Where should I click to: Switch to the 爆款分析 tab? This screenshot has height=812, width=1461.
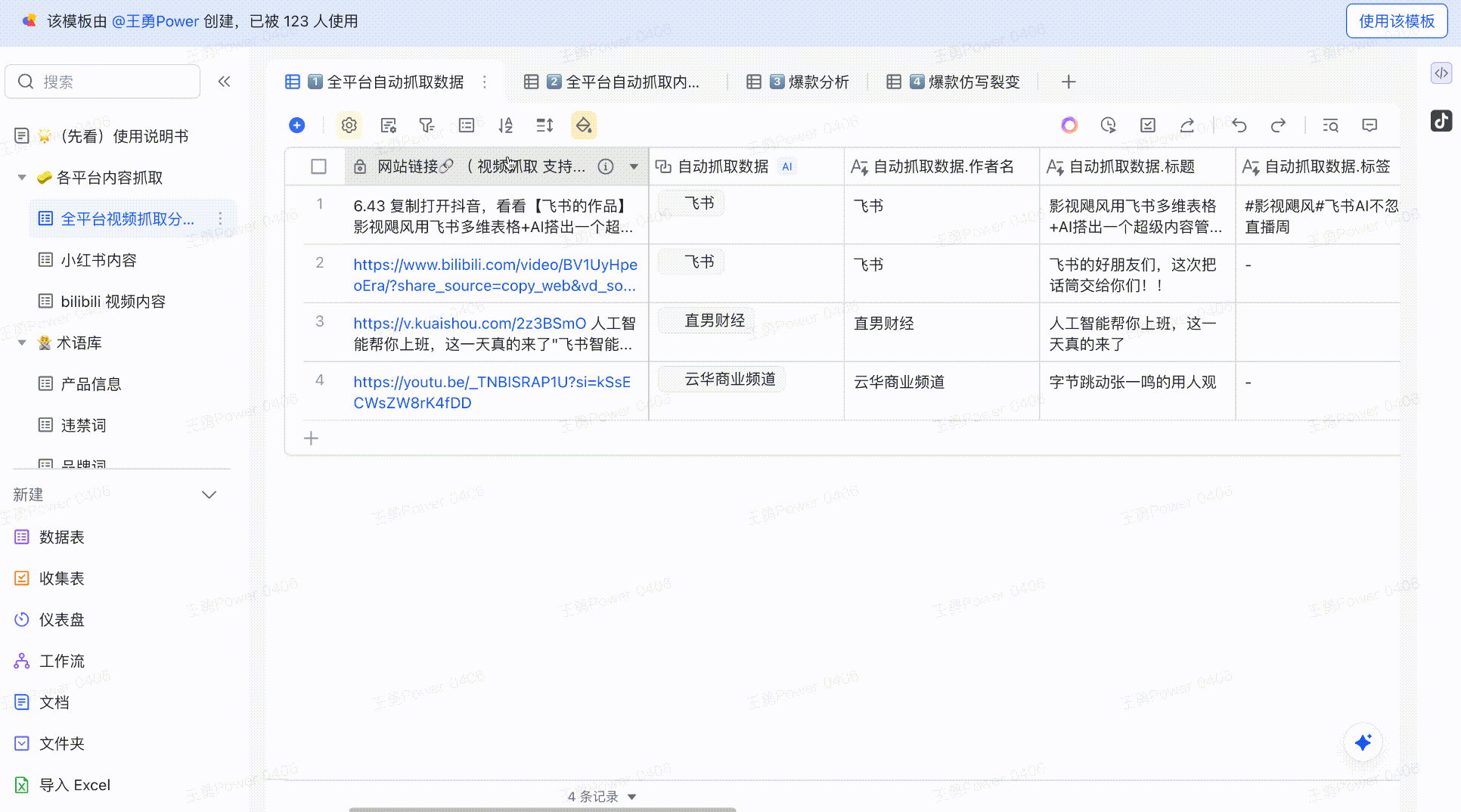point(808,82)
